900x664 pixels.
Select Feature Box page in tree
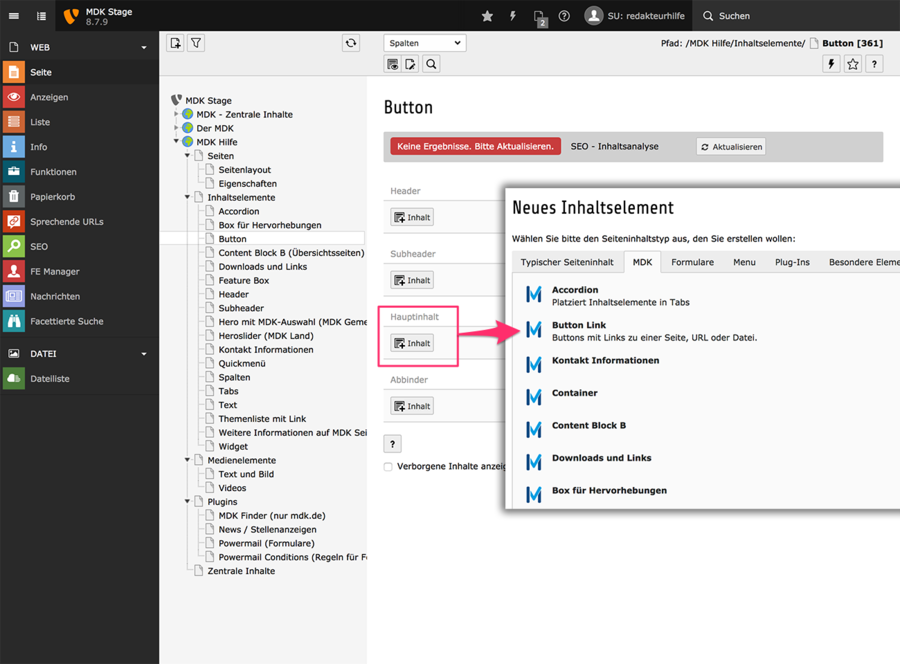[244, 281]
